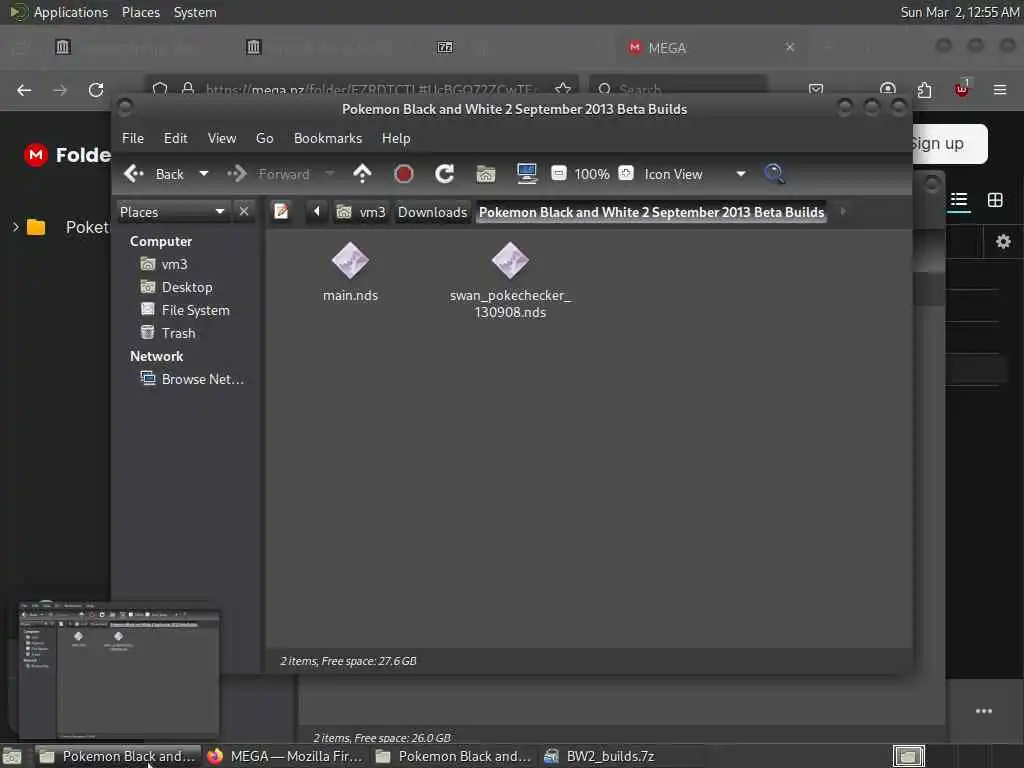Open the MEGA three-dots more menu
This screenshot has height=768, width=1024.
coord(984,711)
